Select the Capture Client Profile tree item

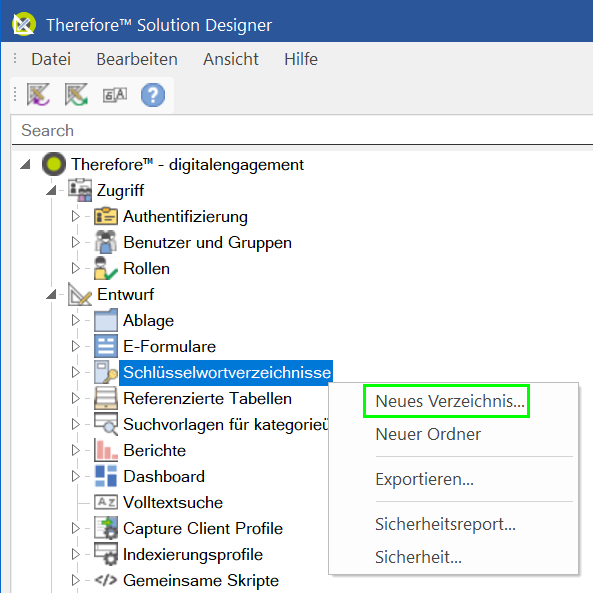[x=203, y=528]
